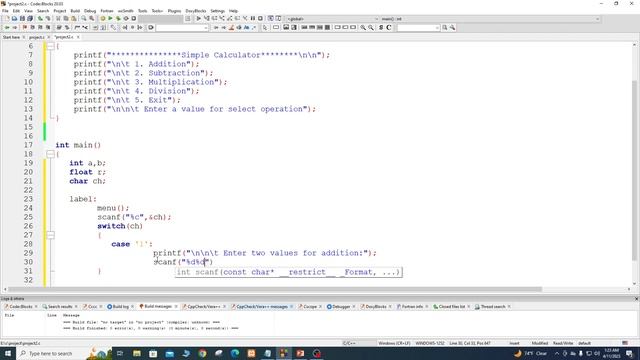Click the Toggle bookmark flag icon
Screen dimensions: 640x360
[x=24, y=28]
